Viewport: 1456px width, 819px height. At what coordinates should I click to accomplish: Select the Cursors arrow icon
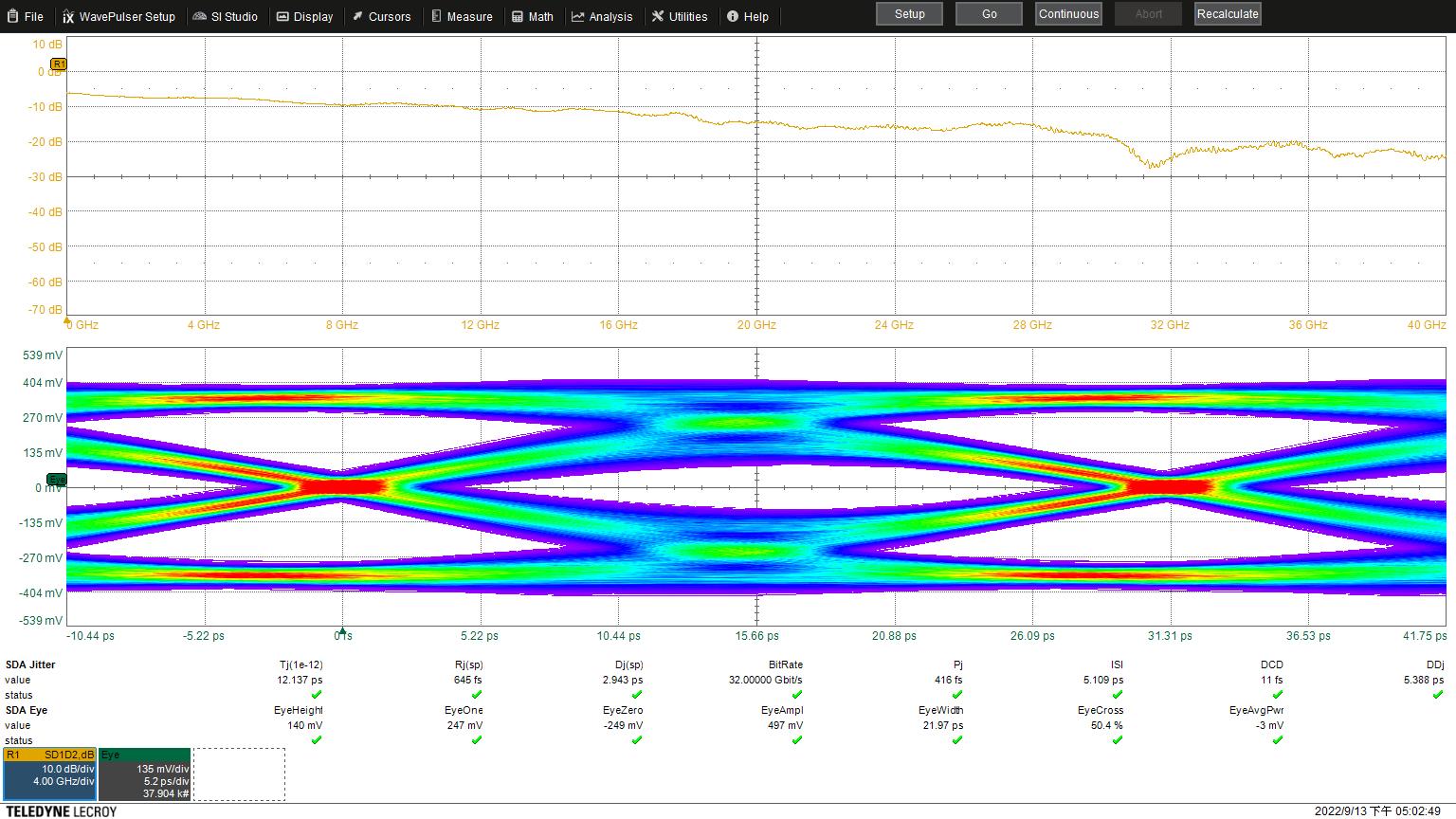click(x=356, y=16)
